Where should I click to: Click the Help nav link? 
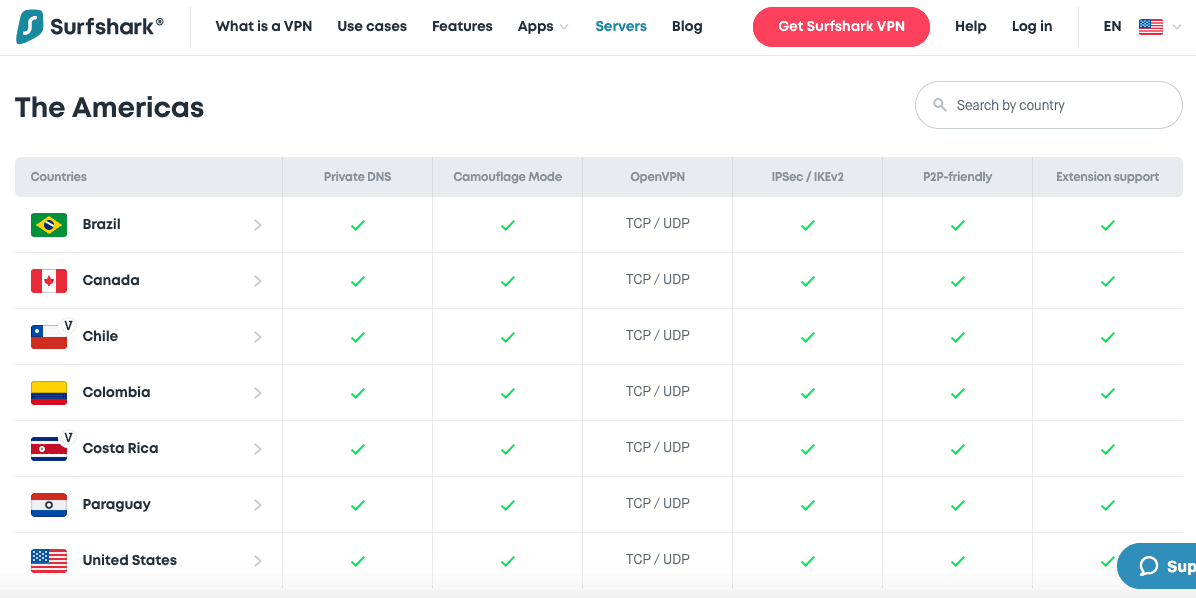pos(971,27)
